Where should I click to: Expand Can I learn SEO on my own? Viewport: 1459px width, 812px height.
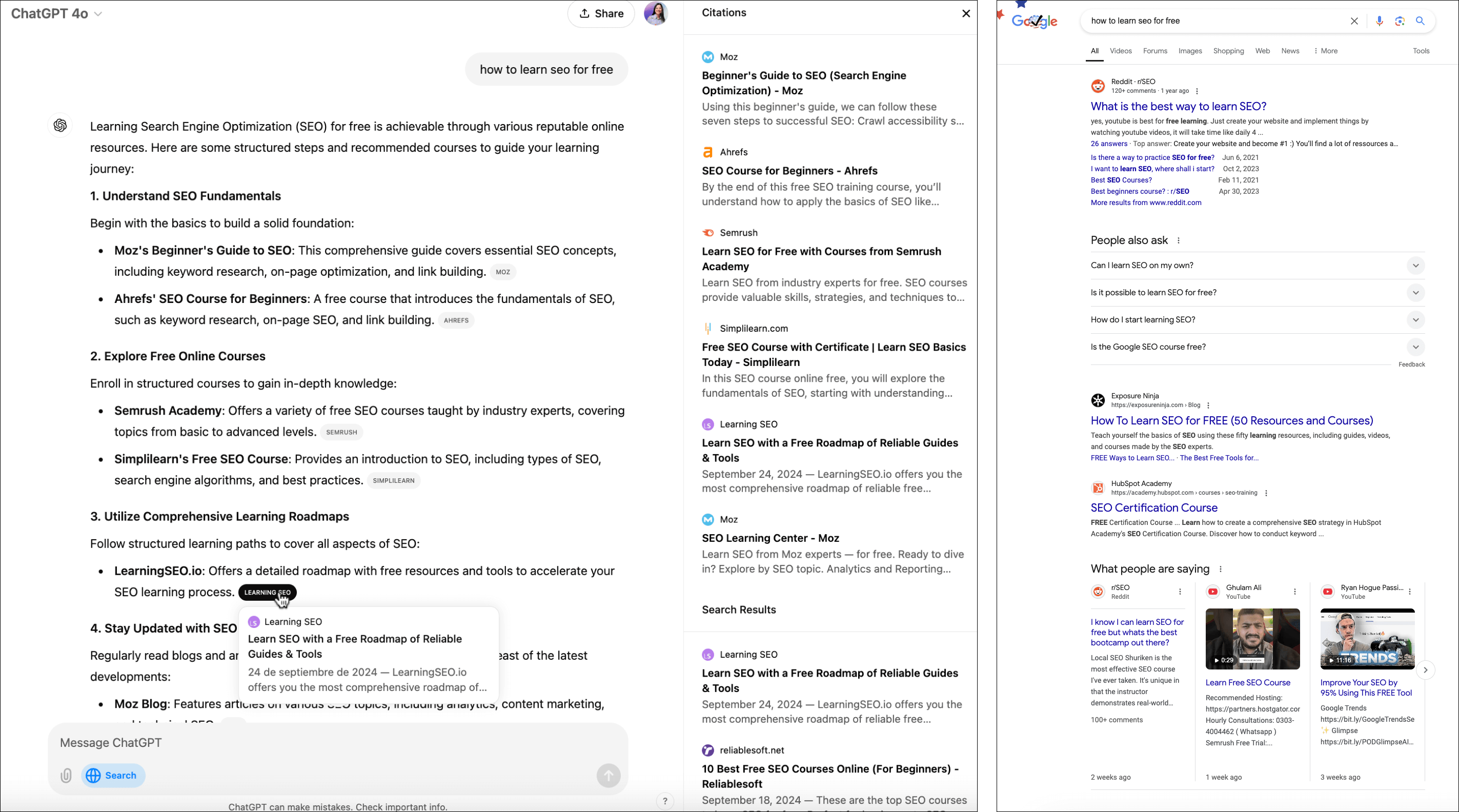click(1258, 266)
